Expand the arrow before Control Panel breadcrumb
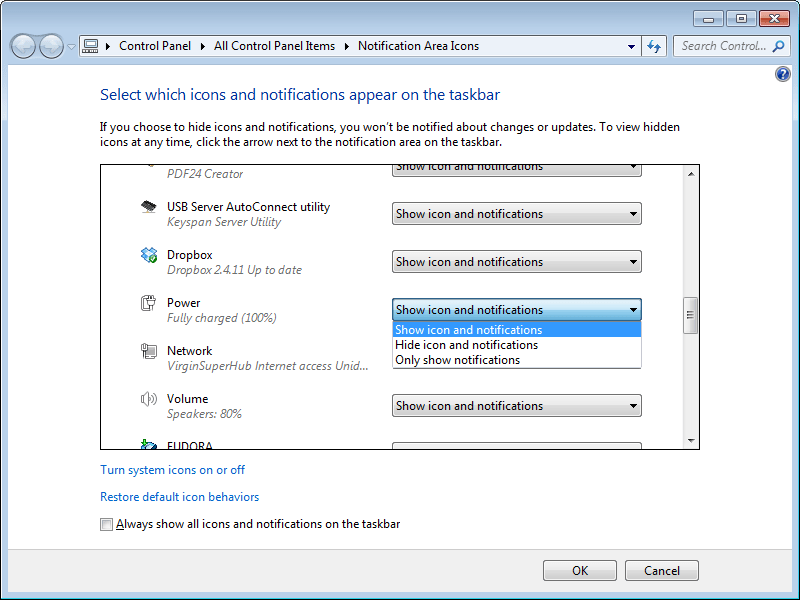 coord(108,46)
